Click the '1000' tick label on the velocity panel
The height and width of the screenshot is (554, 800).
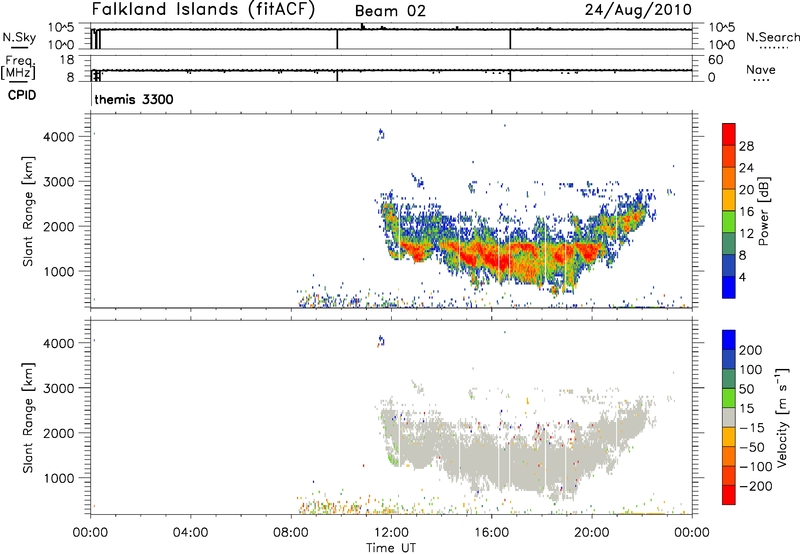[58, 478]
